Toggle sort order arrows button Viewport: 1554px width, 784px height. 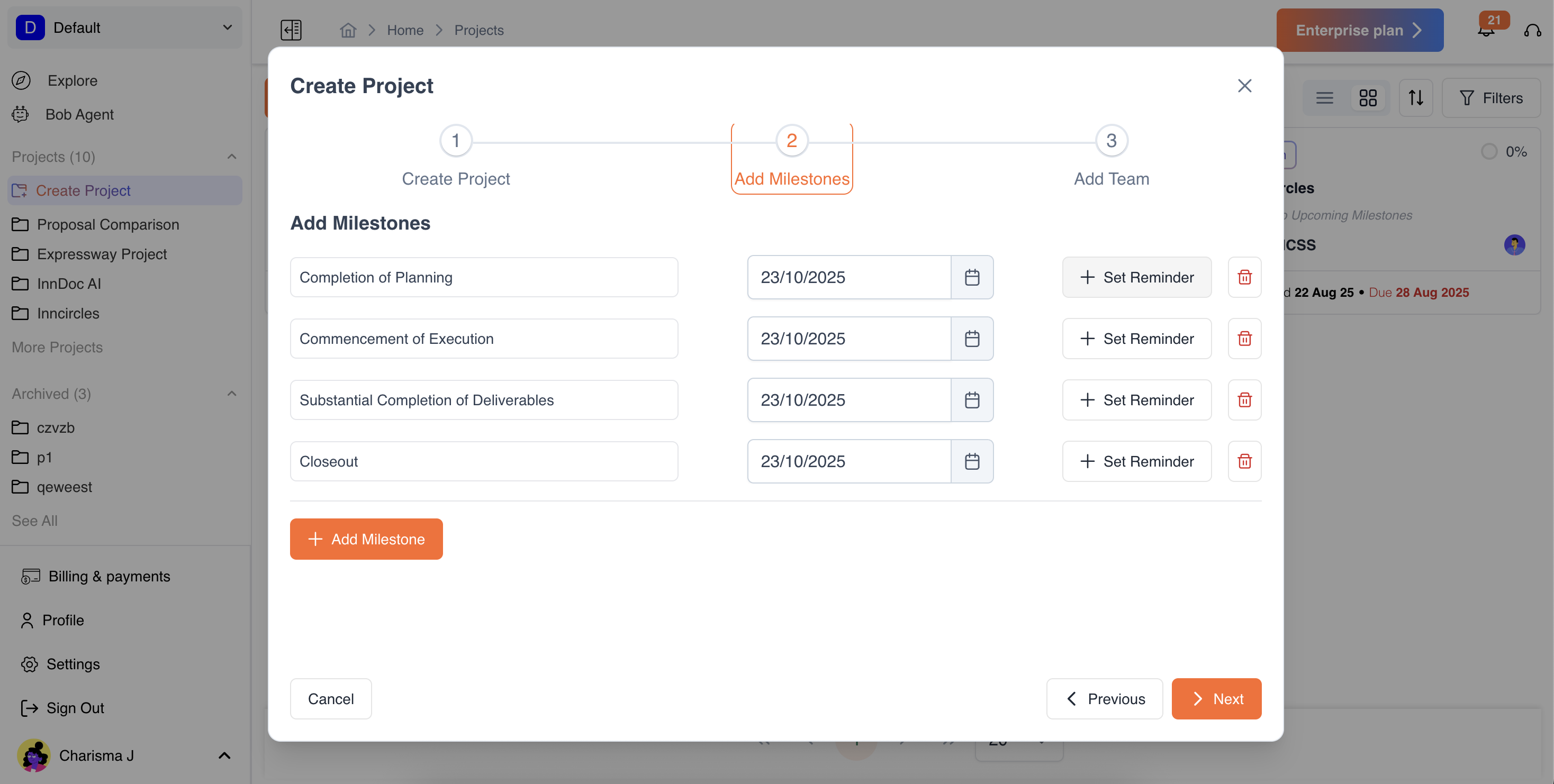click(x=1415, y=98)
